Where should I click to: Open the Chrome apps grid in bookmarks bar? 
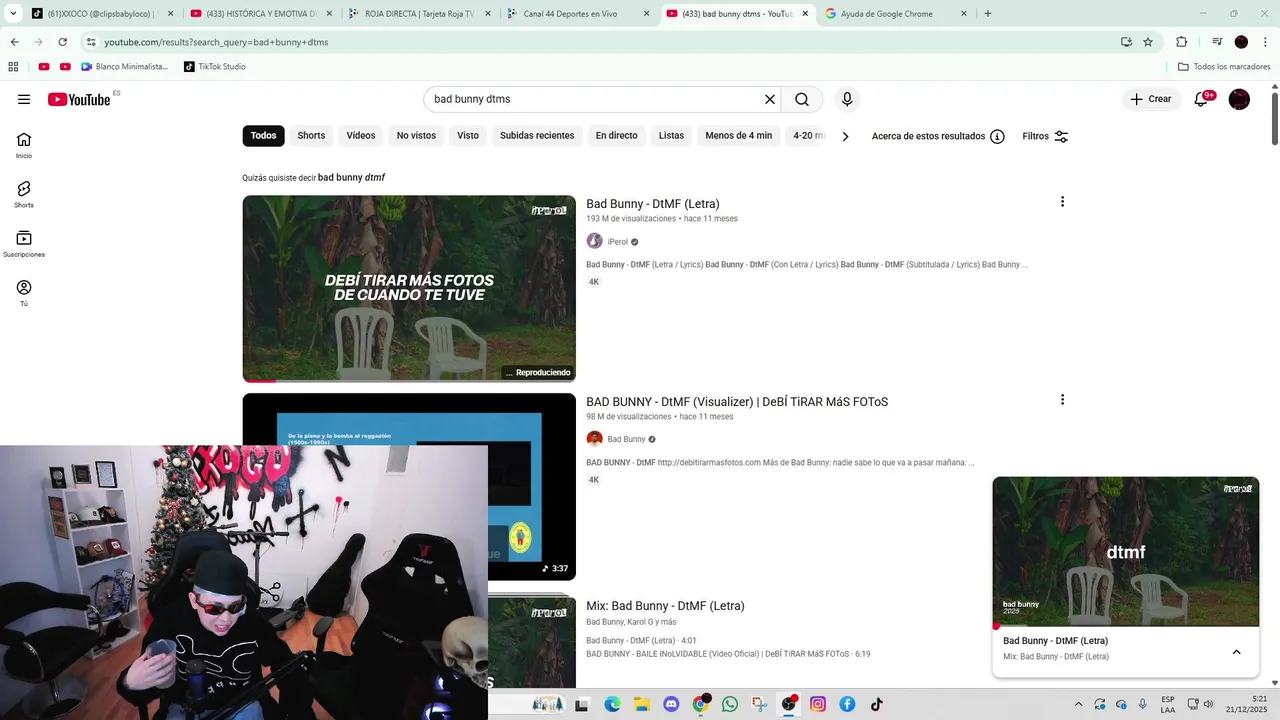[13, 67]
